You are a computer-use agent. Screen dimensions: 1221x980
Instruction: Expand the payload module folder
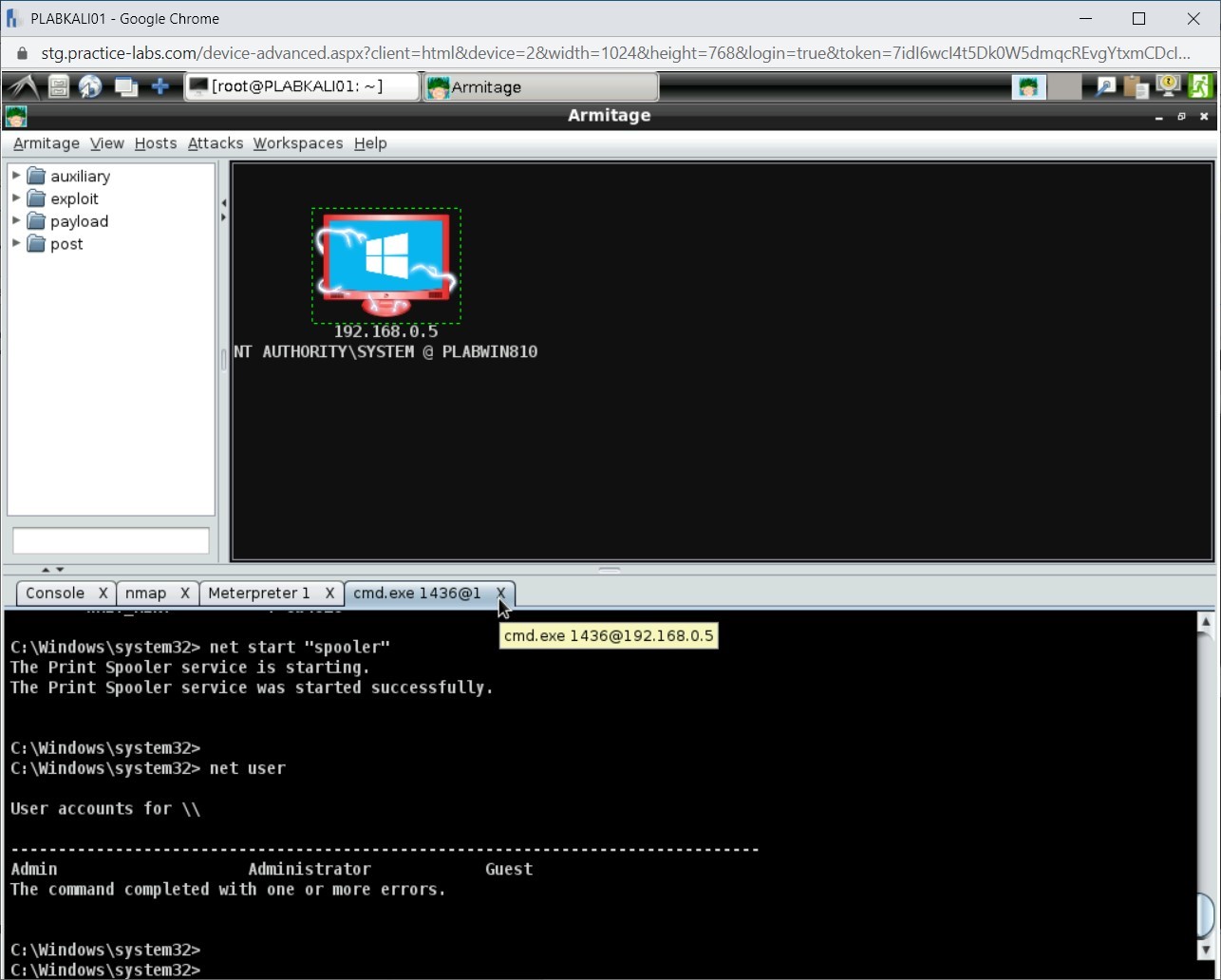15,220
